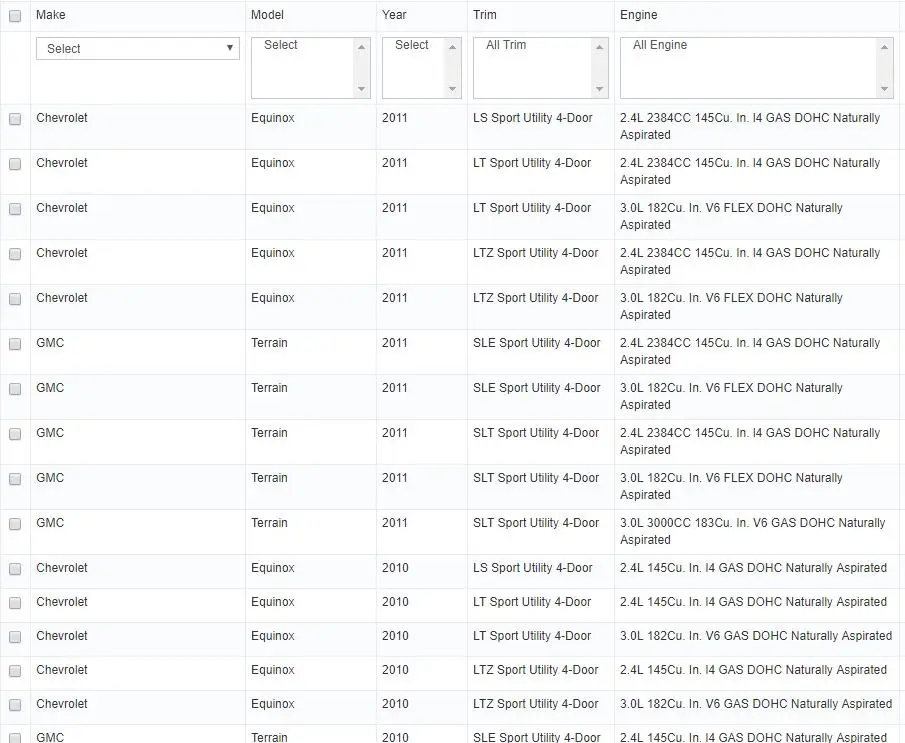Click 'LS Sport Utility 4-Door' in 2010 row
This screenshot has height=743, width=905.
(x=533, y=568)
